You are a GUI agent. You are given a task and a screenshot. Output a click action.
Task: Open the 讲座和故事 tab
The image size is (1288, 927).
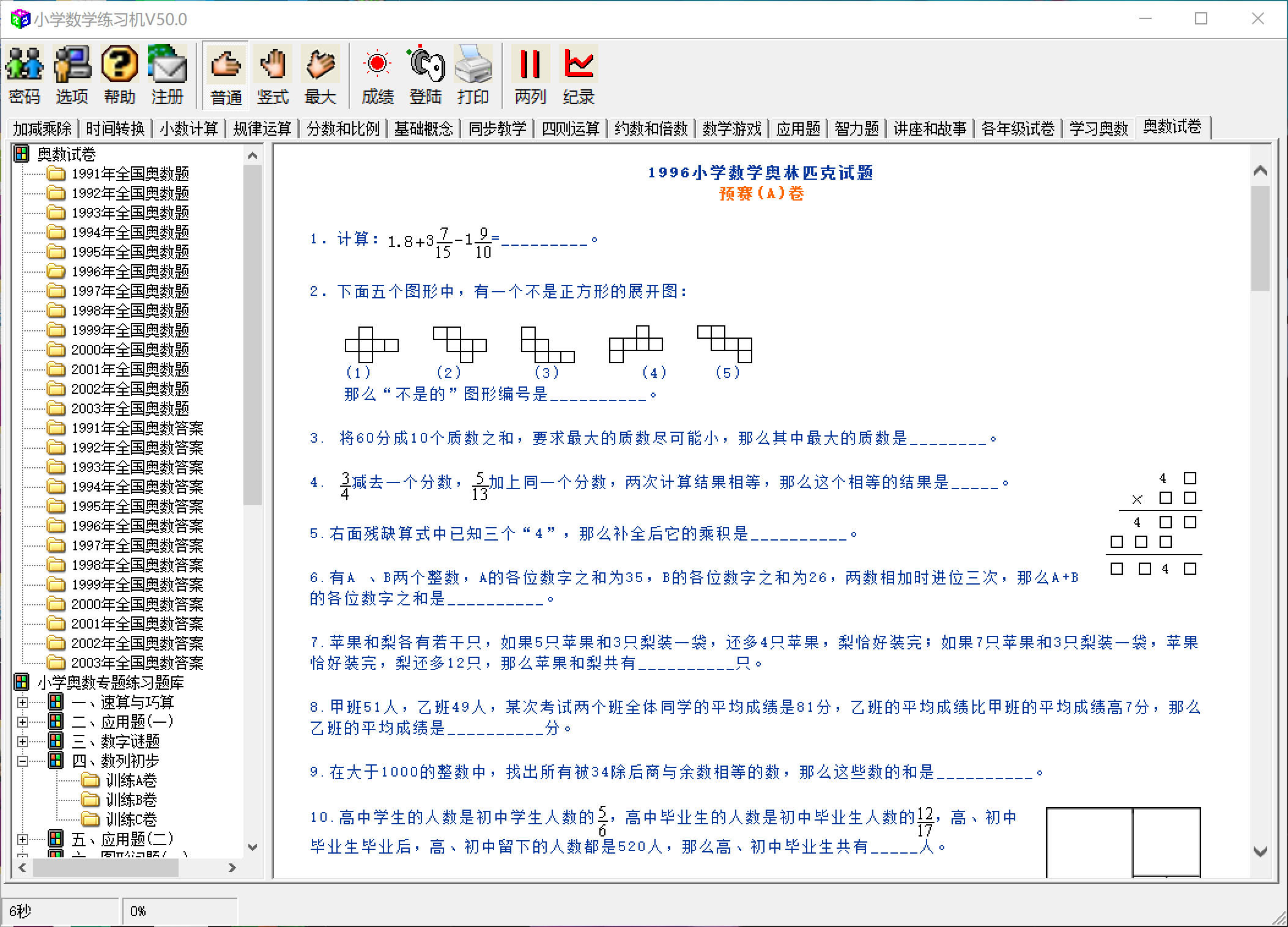930,128
